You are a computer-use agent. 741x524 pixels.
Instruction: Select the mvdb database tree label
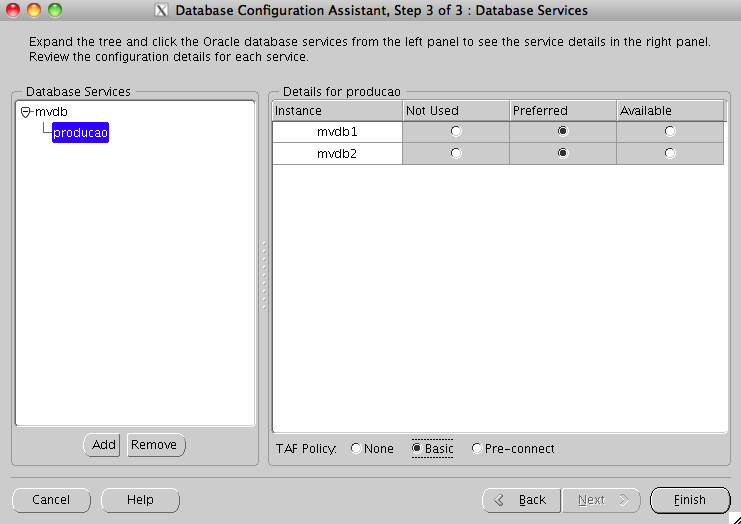click(x=51, y=113)
